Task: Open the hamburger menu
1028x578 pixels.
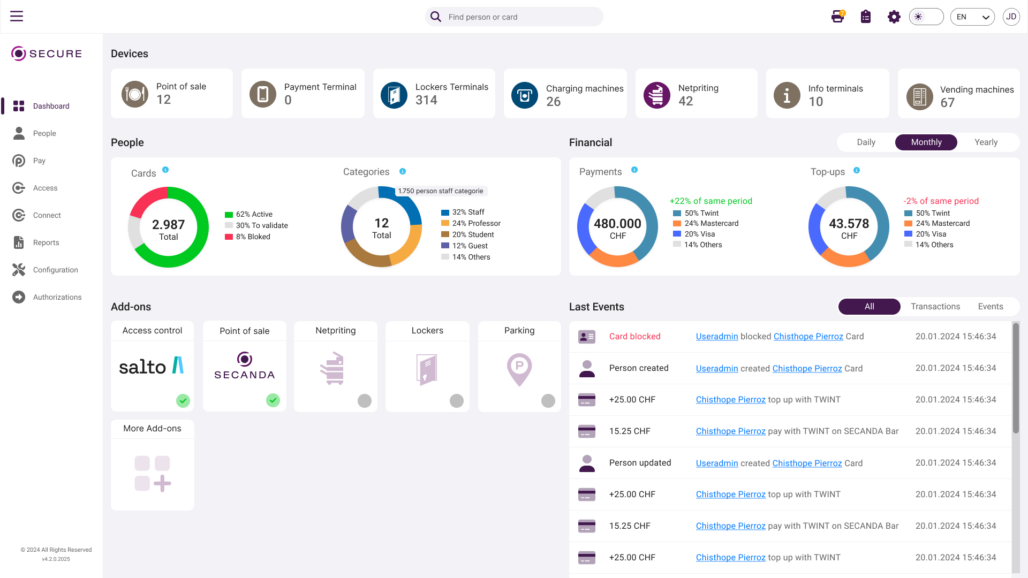Action: 16,16
